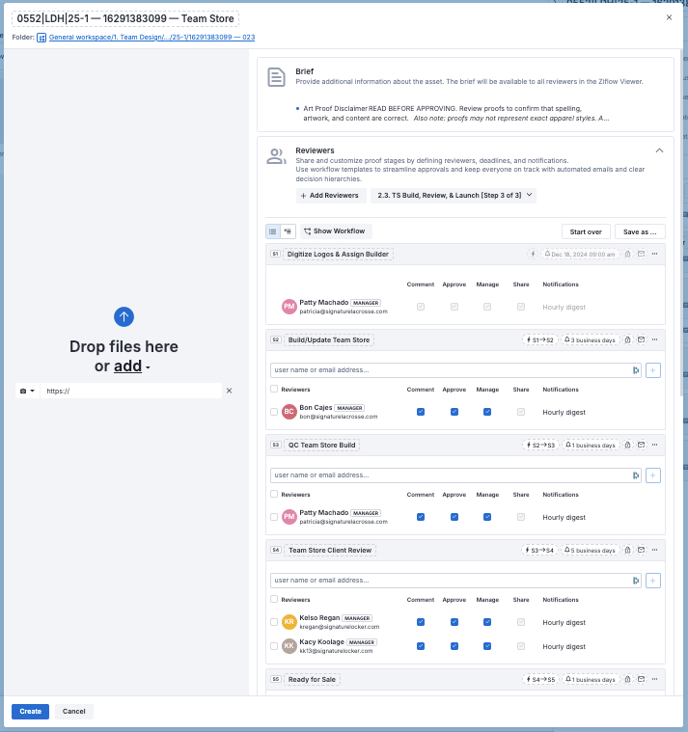Image resolution: width=688 pixels, height=732 pixels.
Task: Open more options for Digitize Logos stage
Action: tap(655, 254)
